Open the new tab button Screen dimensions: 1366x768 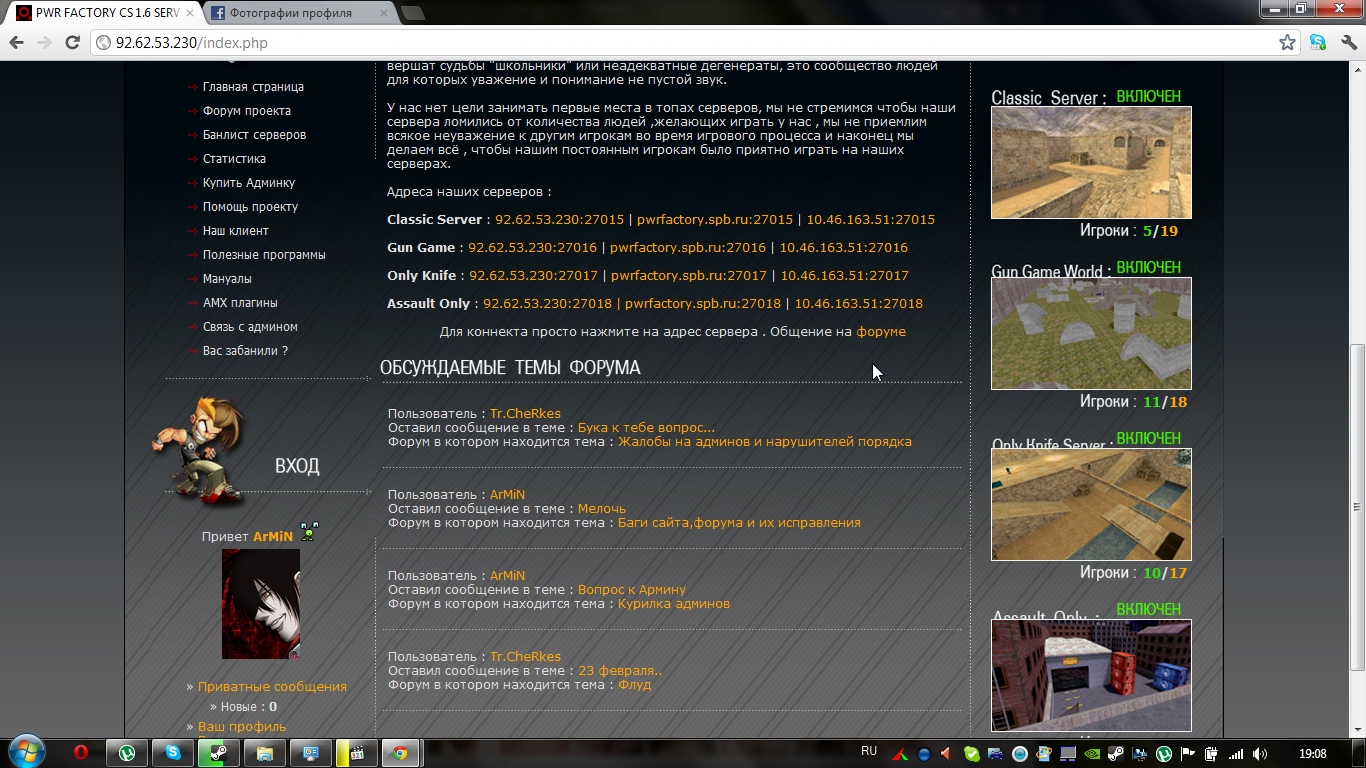[412, 13]
